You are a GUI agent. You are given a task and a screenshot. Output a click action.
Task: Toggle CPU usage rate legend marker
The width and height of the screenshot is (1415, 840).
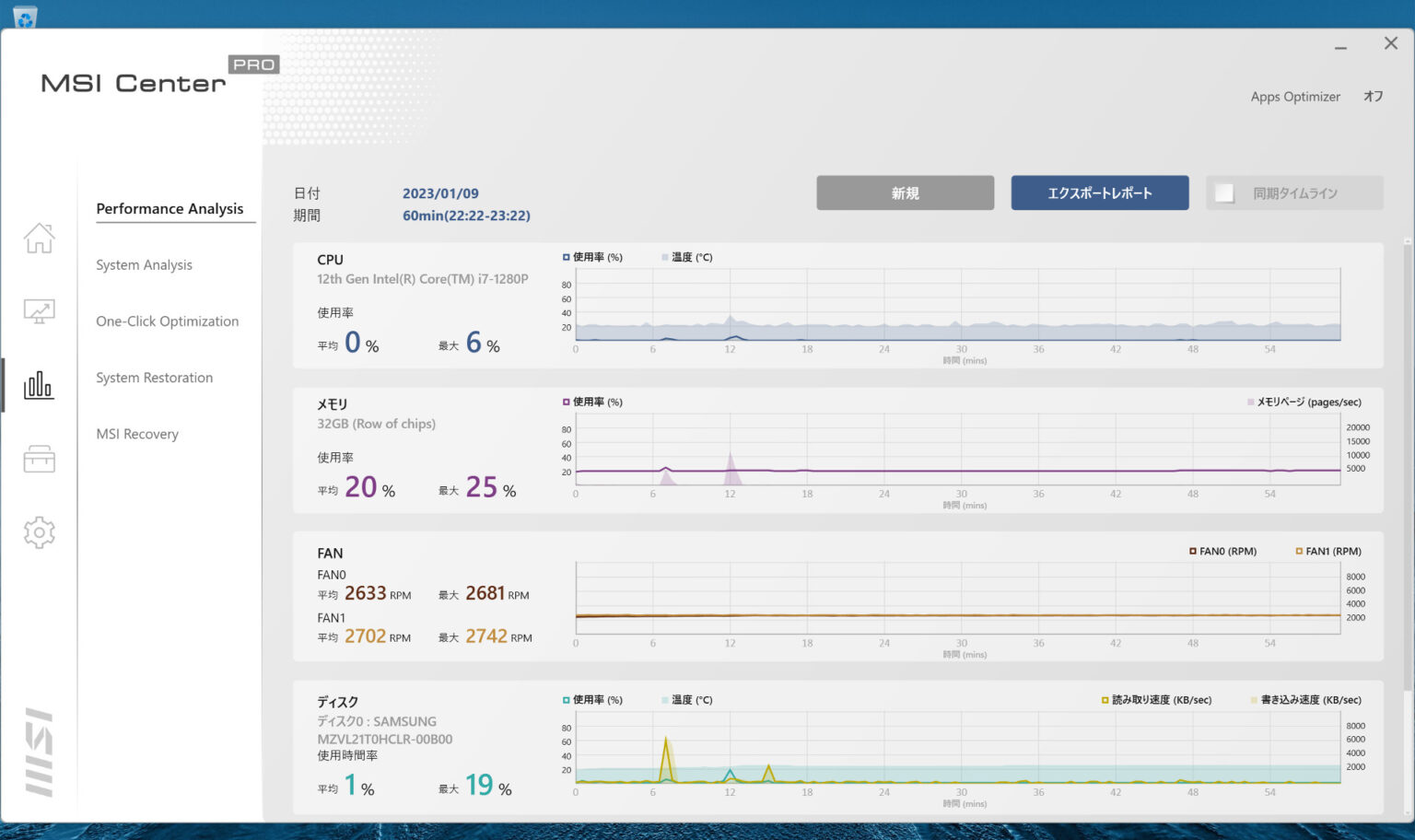click(x=567, y=258)
